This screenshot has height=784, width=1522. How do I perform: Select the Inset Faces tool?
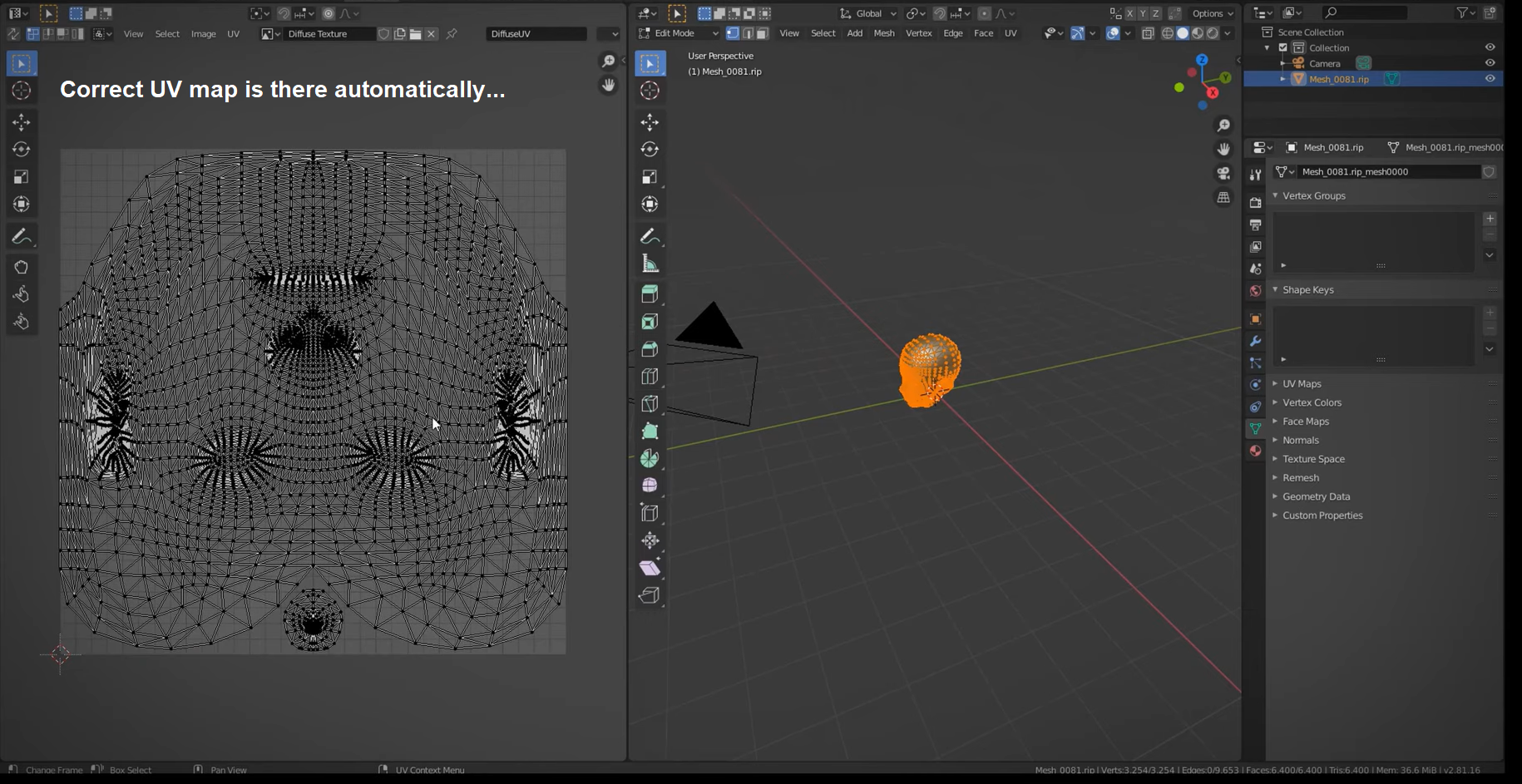[650, 322]
